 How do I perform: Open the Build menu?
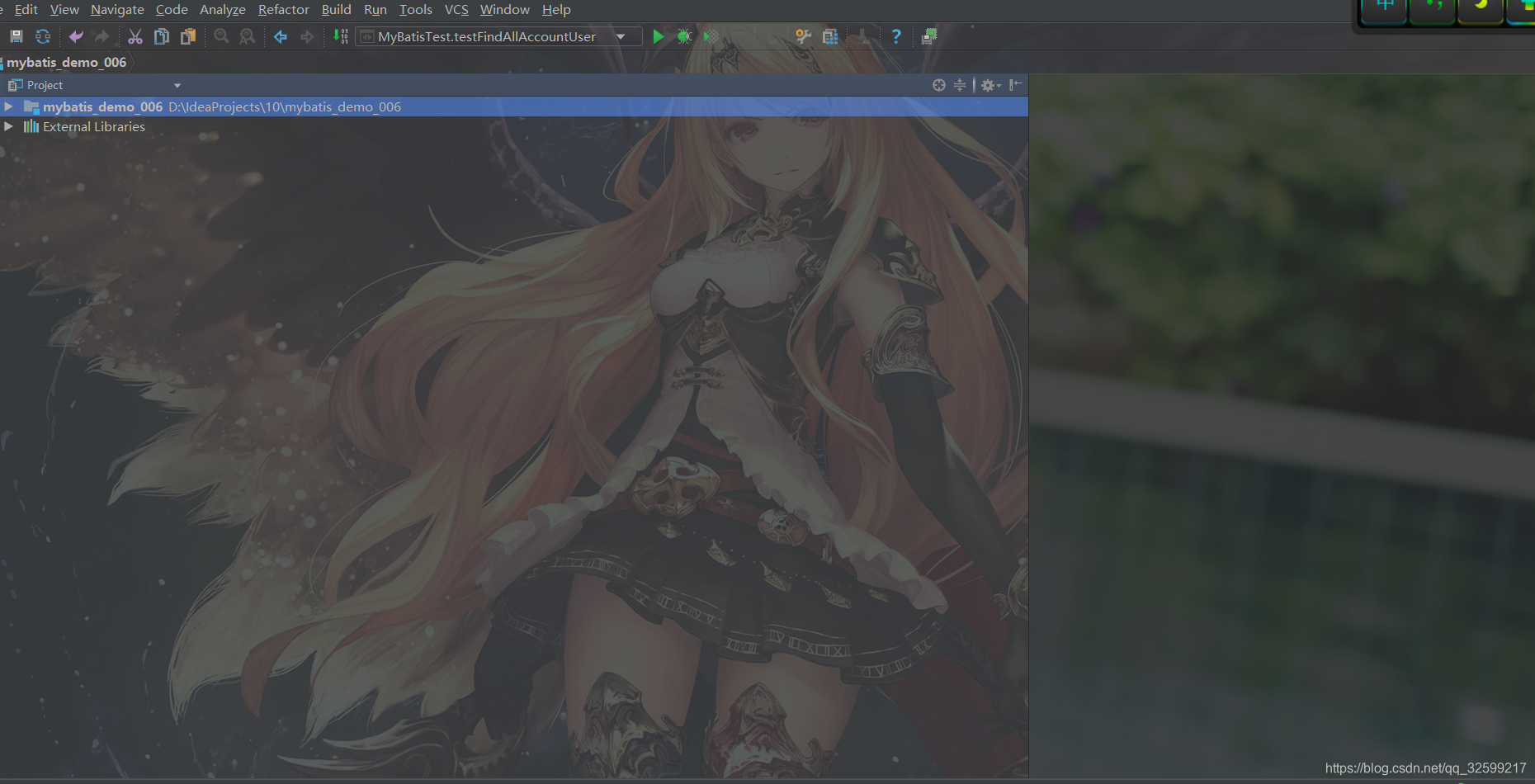[x=337, y=10]
